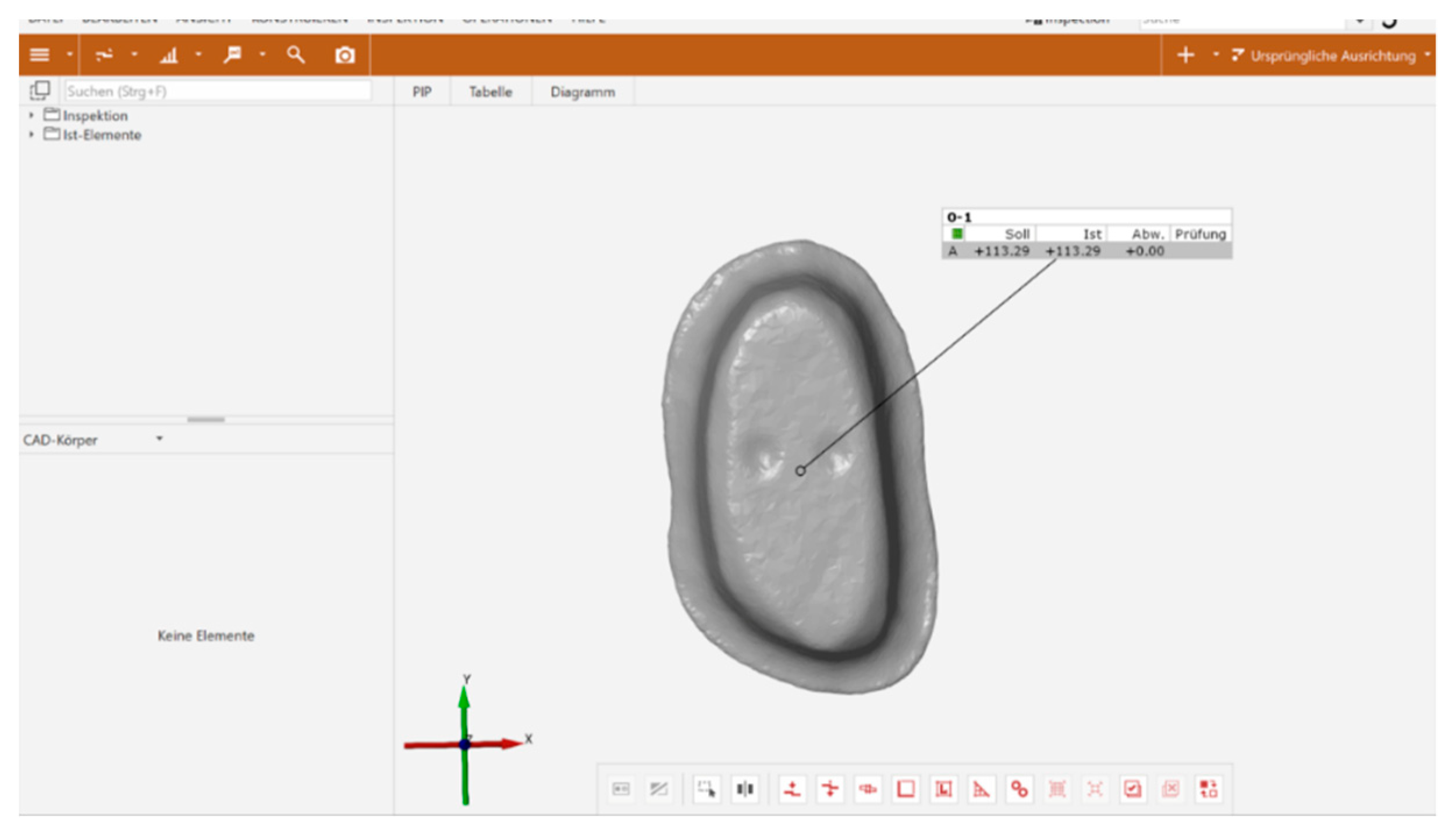Image resolution: width=1456 pixels, height=836 pixels.
Task: Expand the Inspektion tree folder
Action: pyautogui.click(x=31, y=115)
